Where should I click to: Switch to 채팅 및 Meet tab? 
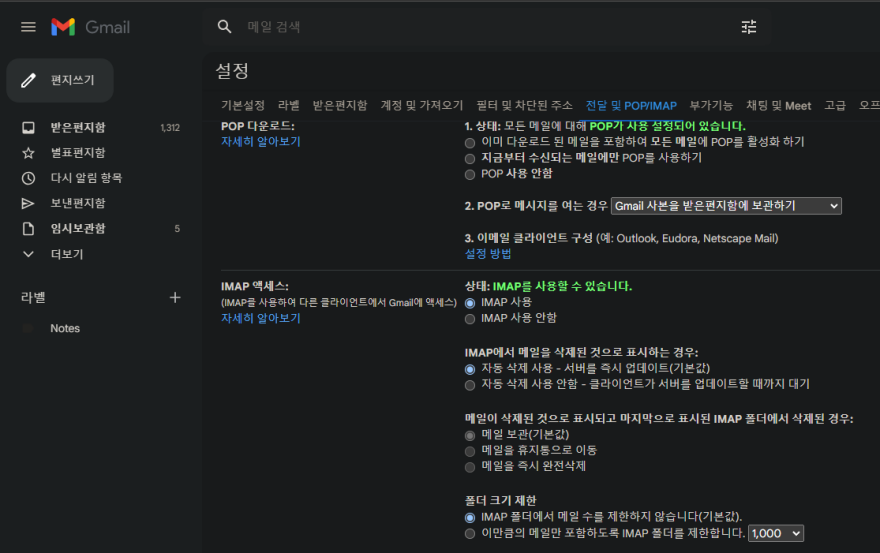point(778,106)
